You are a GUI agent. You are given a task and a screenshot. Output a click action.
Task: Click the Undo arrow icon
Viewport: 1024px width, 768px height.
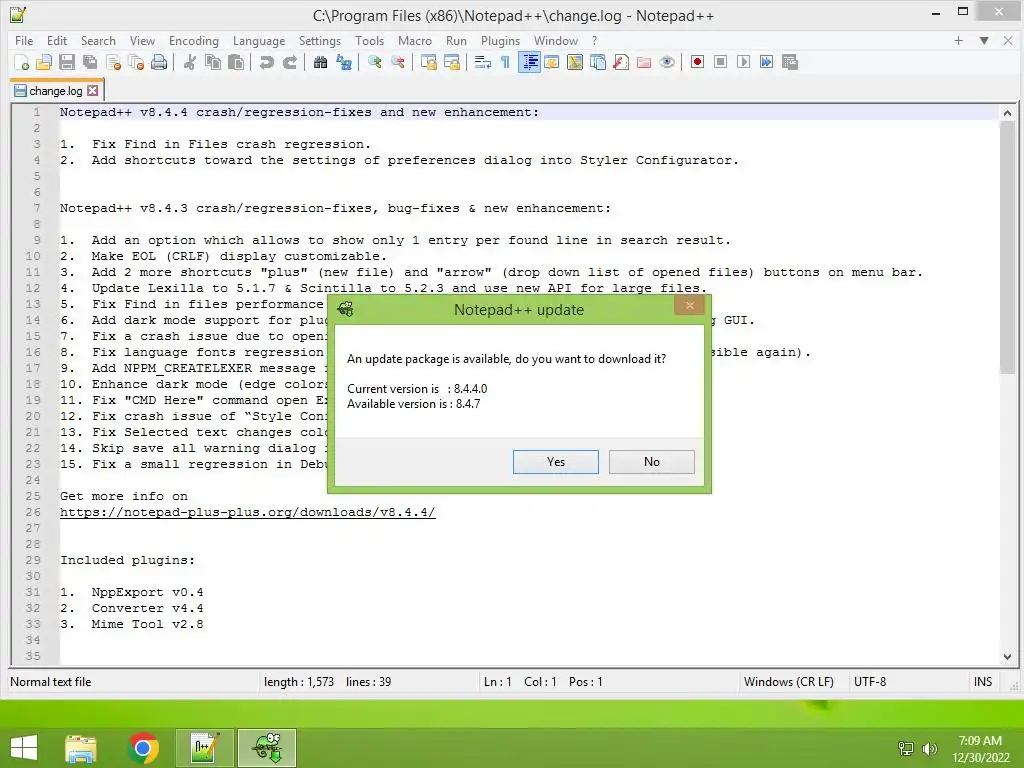pos(266,62)
